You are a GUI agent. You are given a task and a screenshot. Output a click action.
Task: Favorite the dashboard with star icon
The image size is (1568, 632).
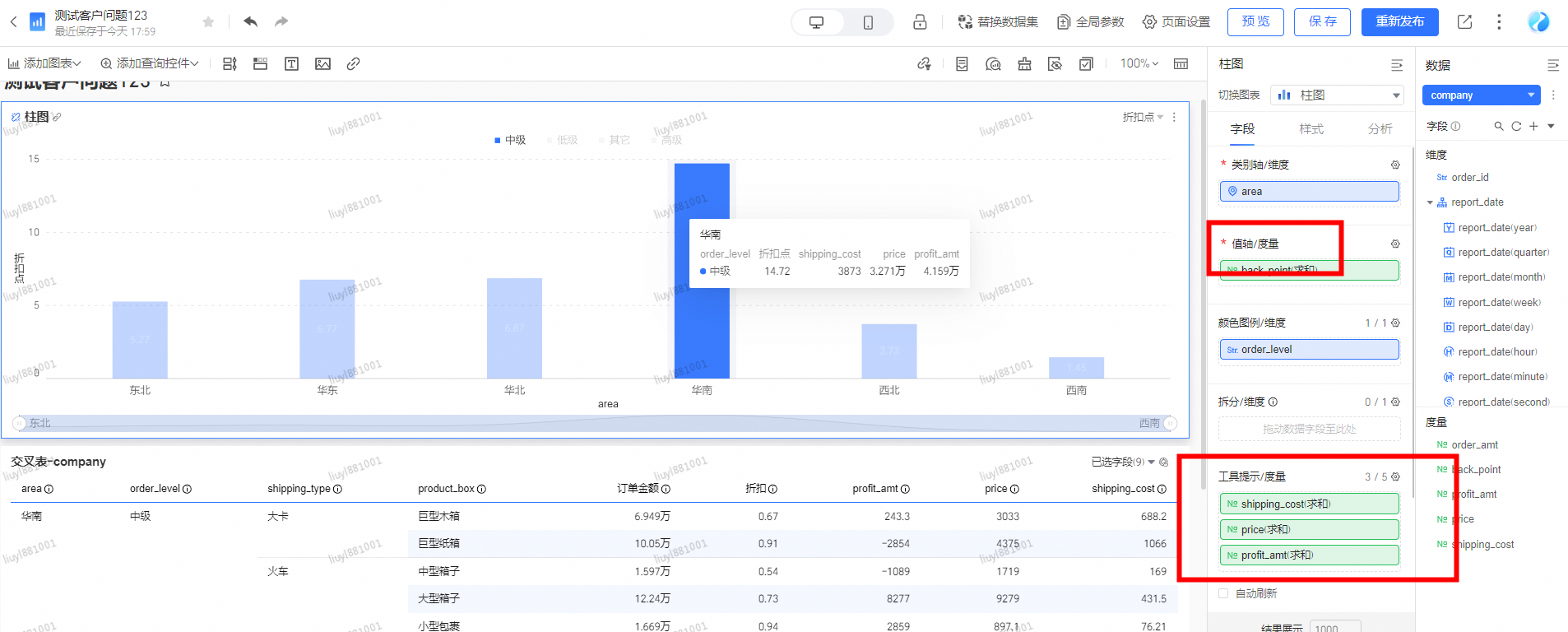click(208, 22)
